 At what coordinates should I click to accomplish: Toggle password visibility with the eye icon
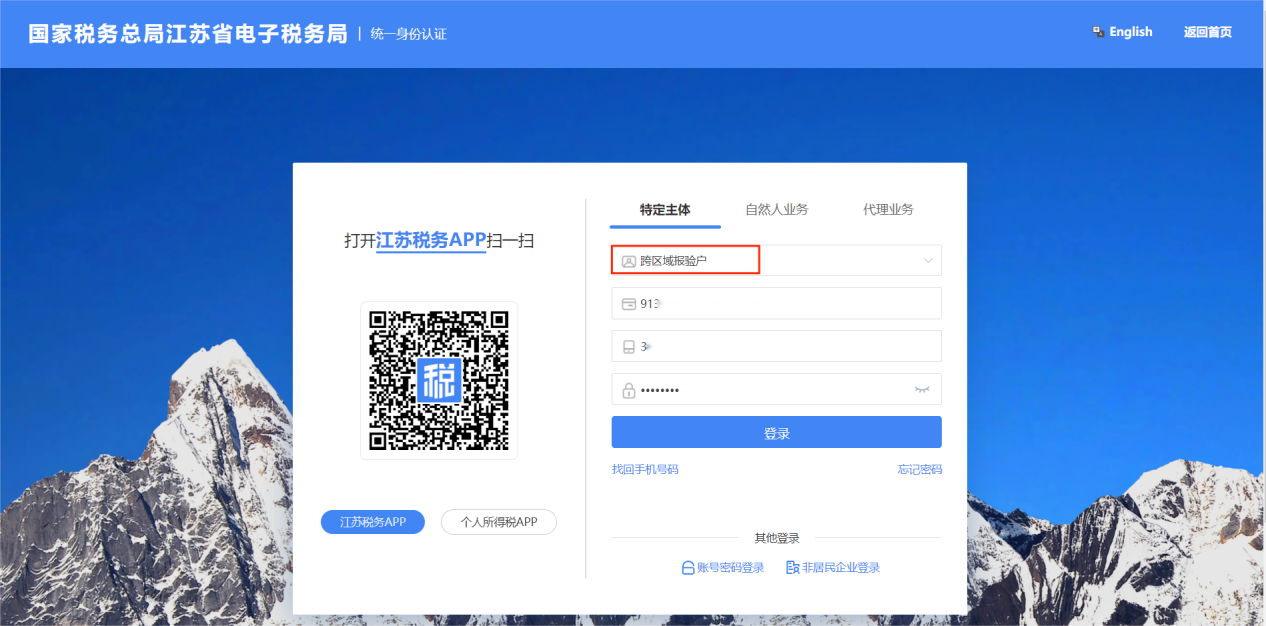tap(921, 389)
